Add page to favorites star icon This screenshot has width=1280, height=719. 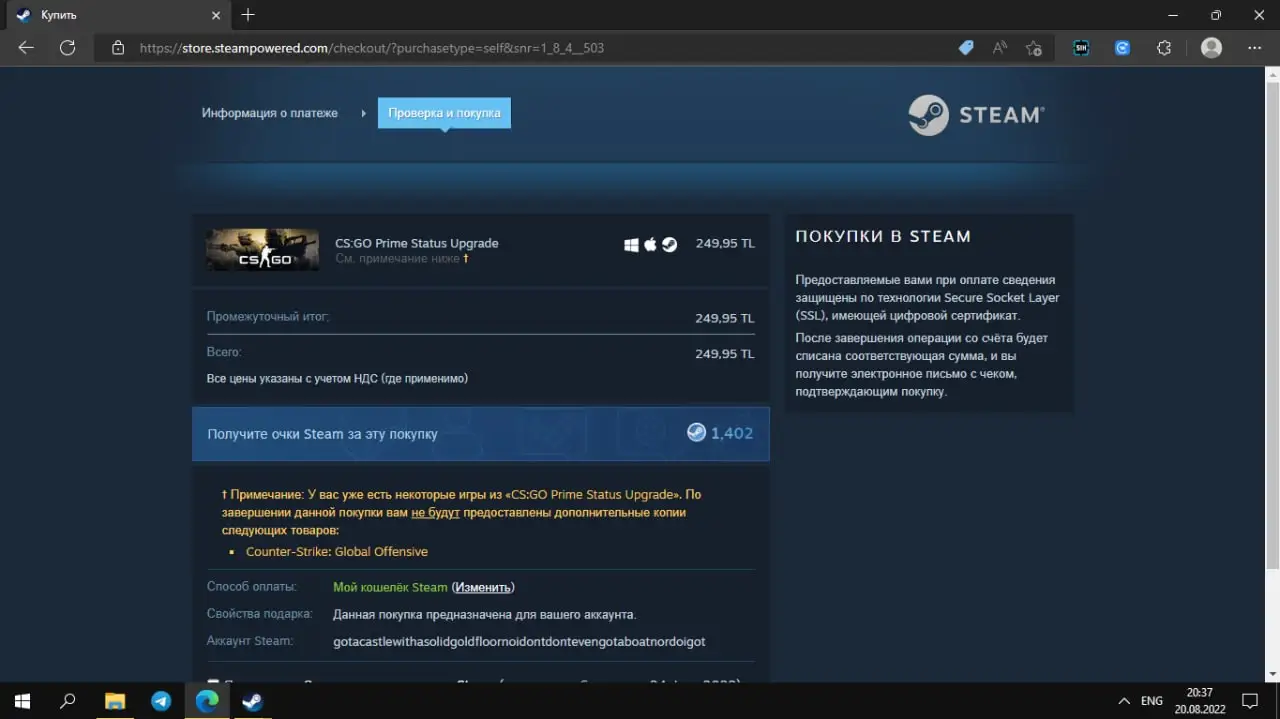coord(1034,47)
